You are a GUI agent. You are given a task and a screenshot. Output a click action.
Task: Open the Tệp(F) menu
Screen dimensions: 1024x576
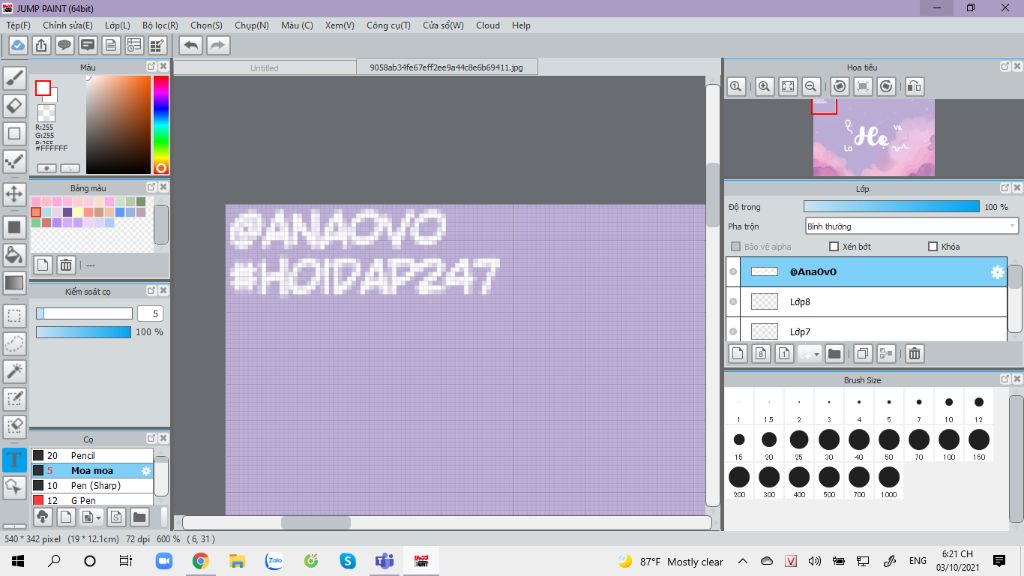pos(18,25)
